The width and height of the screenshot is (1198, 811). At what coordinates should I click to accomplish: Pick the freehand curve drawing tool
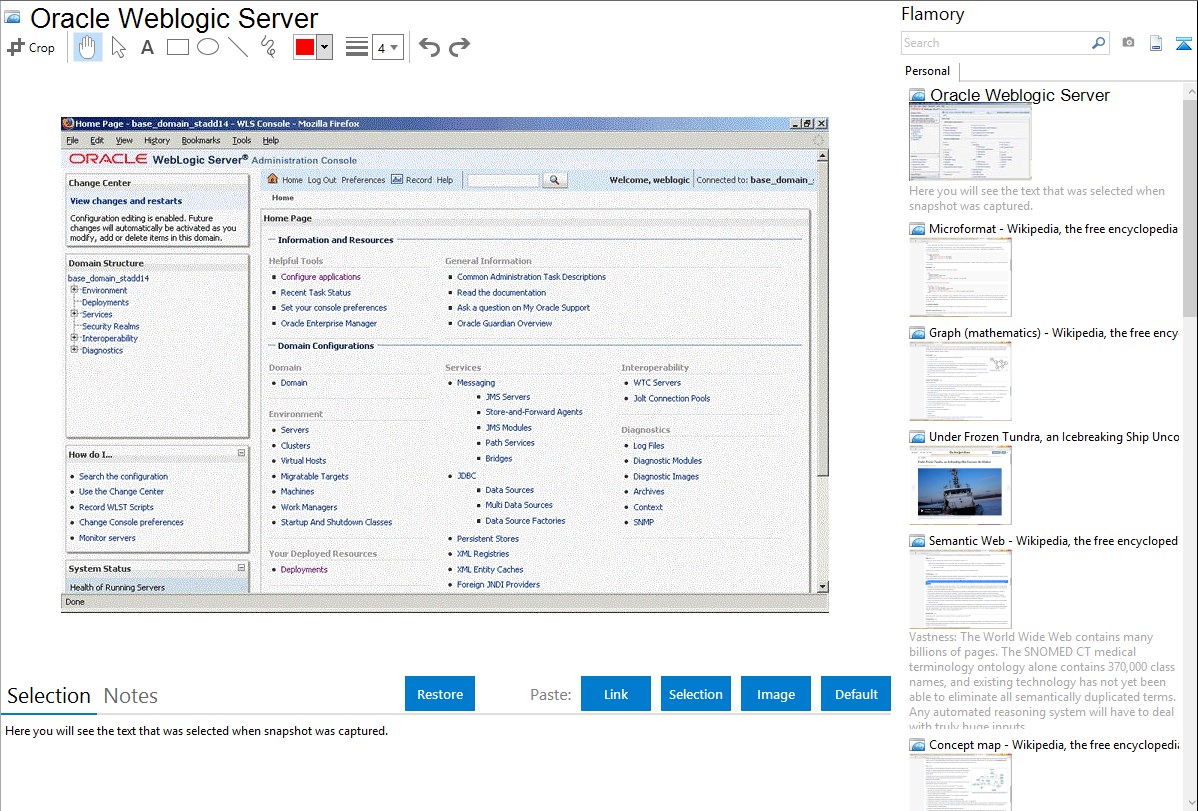tap(267, 47)
